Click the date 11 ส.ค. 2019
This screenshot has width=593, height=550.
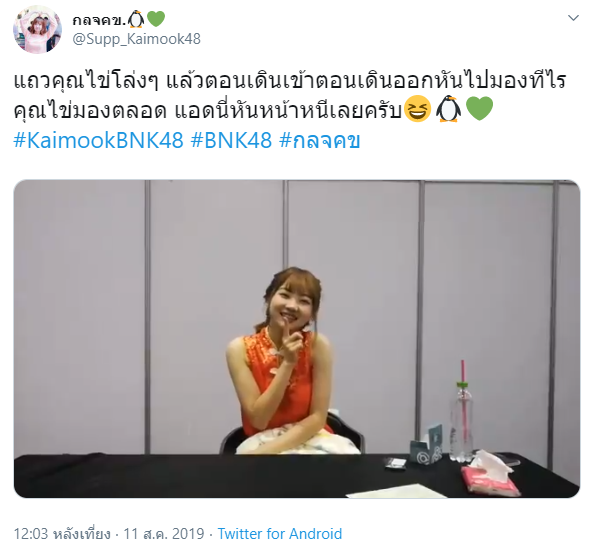tap(164, 534)
